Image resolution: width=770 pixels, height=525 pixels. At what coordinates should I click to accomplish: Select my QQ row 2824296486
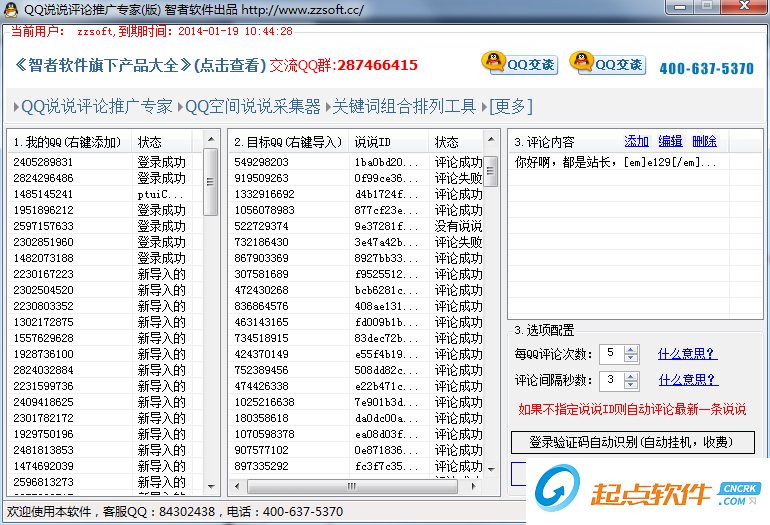pos(105,178)
